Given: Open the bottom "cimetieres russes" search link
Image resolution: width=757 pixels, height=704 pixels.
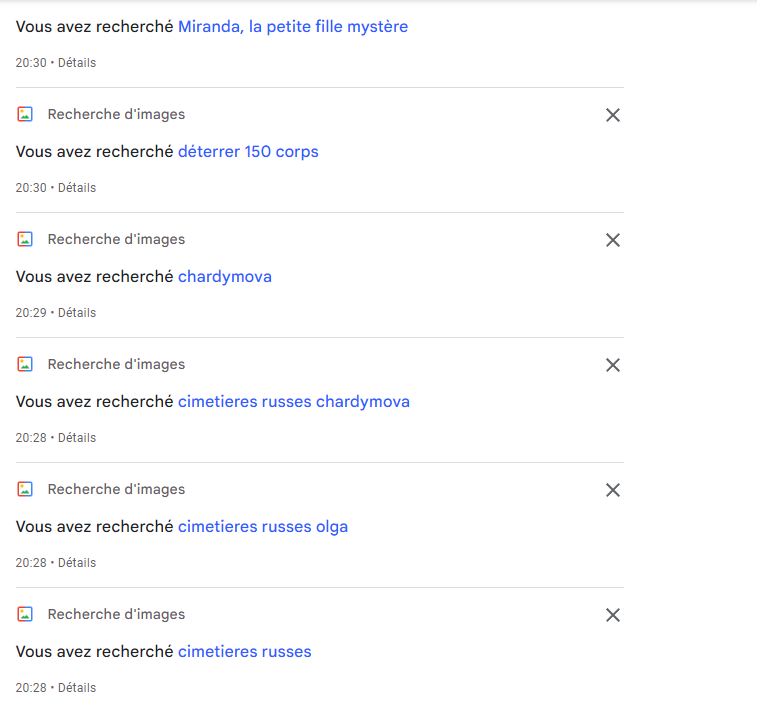Looking at the screenshot, I should pos(245,652).
